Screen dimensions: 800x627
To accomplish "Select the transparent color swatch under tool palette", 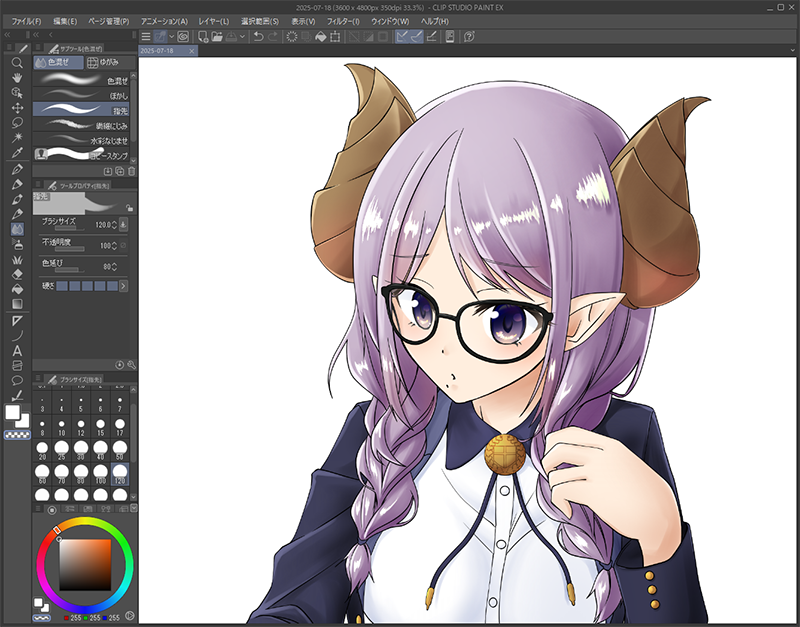I will [x=17, y=435].
